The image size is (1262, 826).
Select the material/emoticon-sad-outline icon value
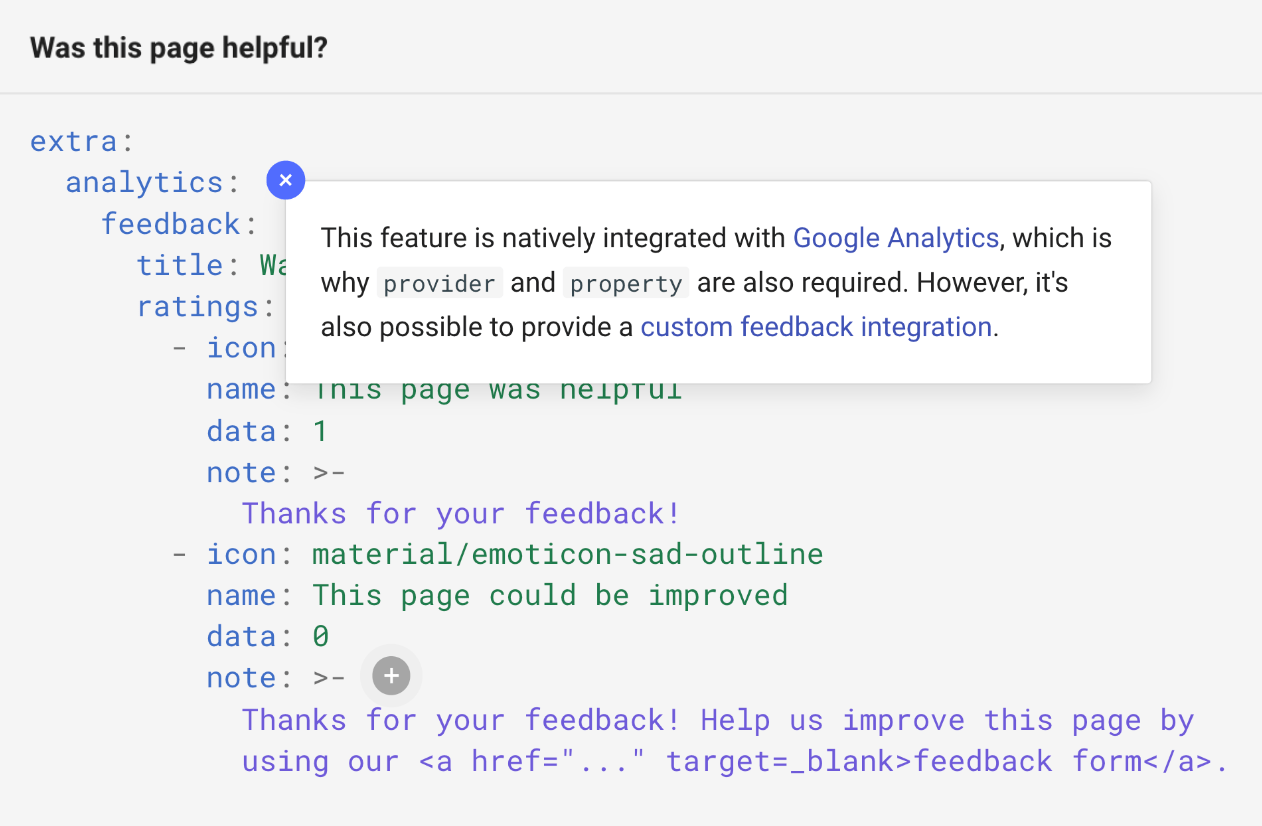(x=568, y=553)
